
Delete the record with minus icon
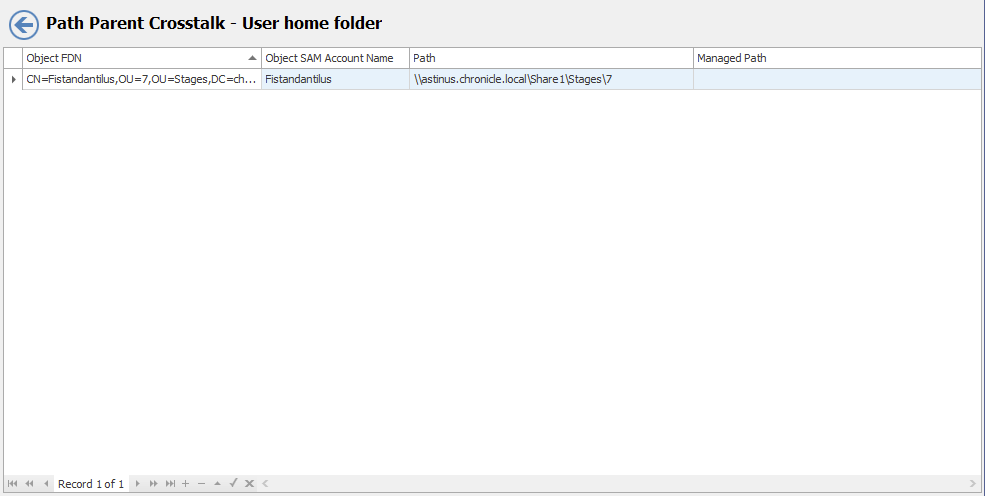coord(201,483)
